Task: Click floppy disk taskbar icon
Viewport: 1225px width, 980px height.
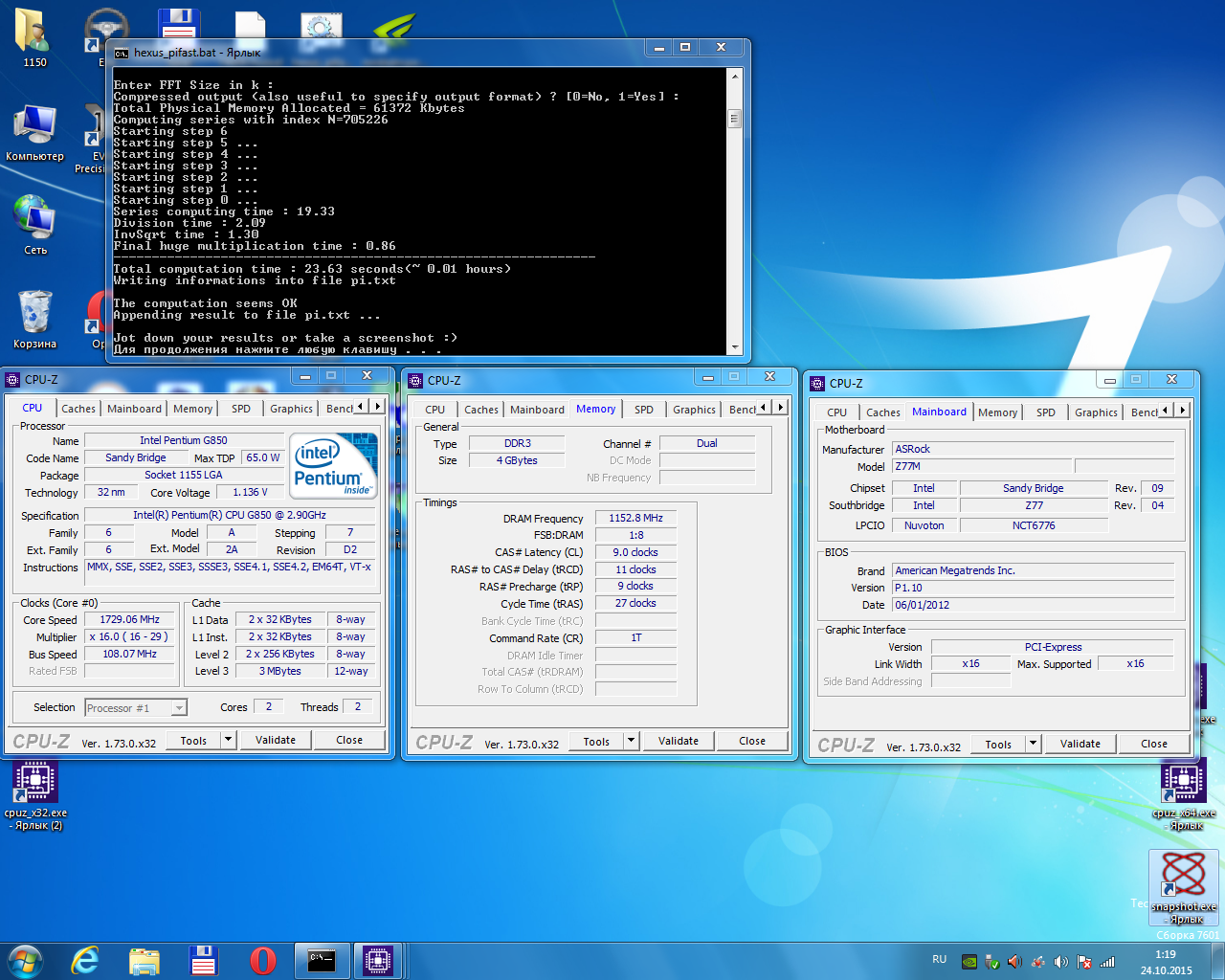Action: point(204,961)
